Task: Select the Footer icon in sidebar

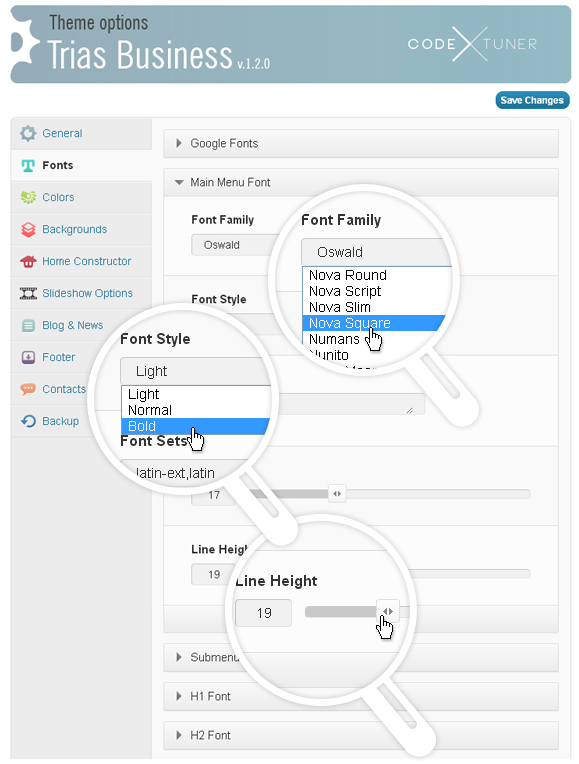Action: (28, 357)
